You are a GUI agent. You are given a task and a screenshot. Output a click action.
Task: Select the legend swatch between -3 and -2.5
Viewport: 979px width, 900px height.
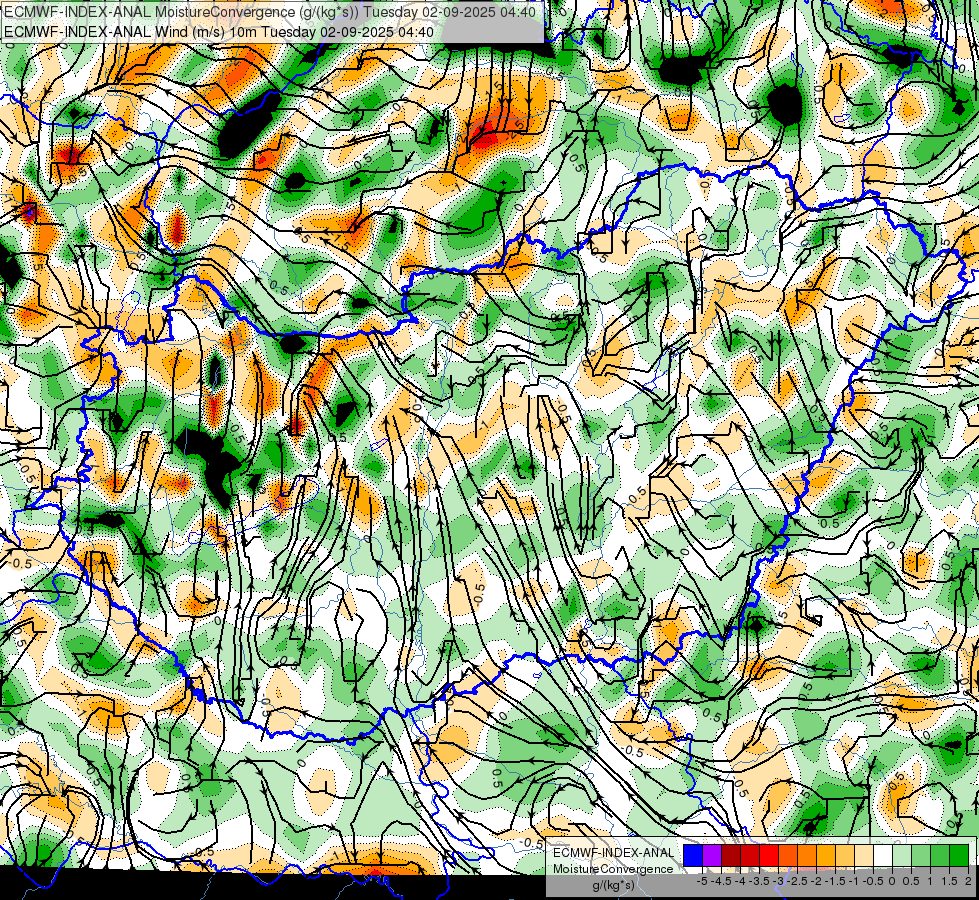(788, 855)
